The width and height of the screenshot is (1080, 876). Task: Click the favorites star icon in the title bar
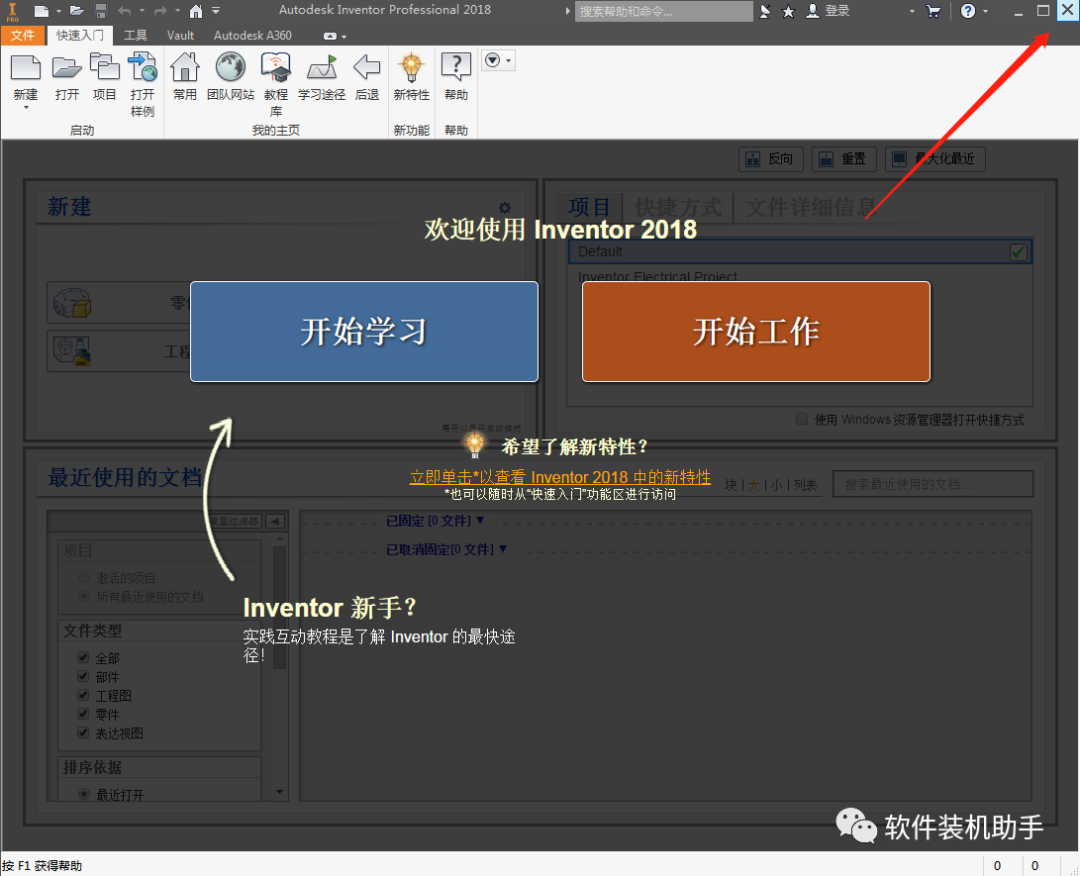[789, 11]
